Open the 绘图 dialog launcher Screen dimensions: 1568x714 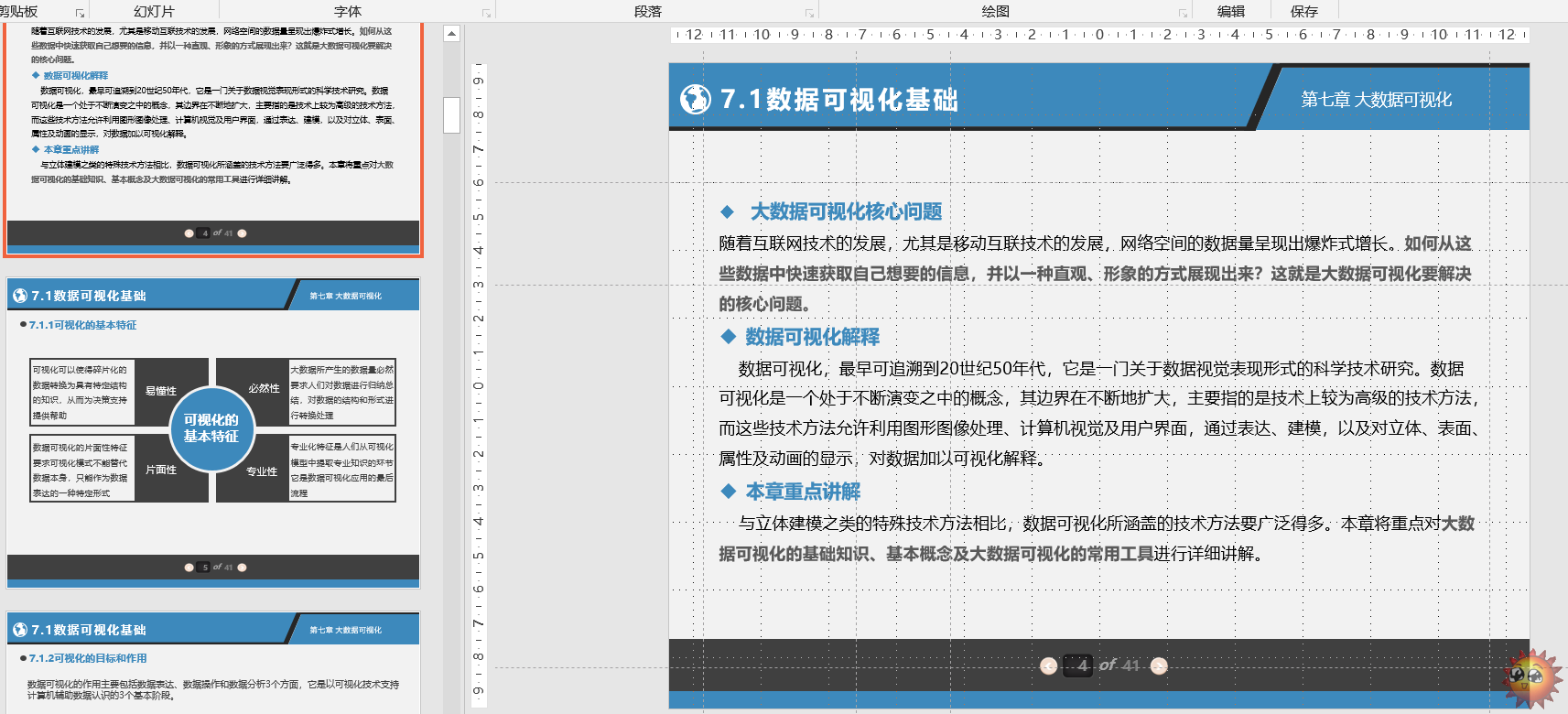(1183, 13)
